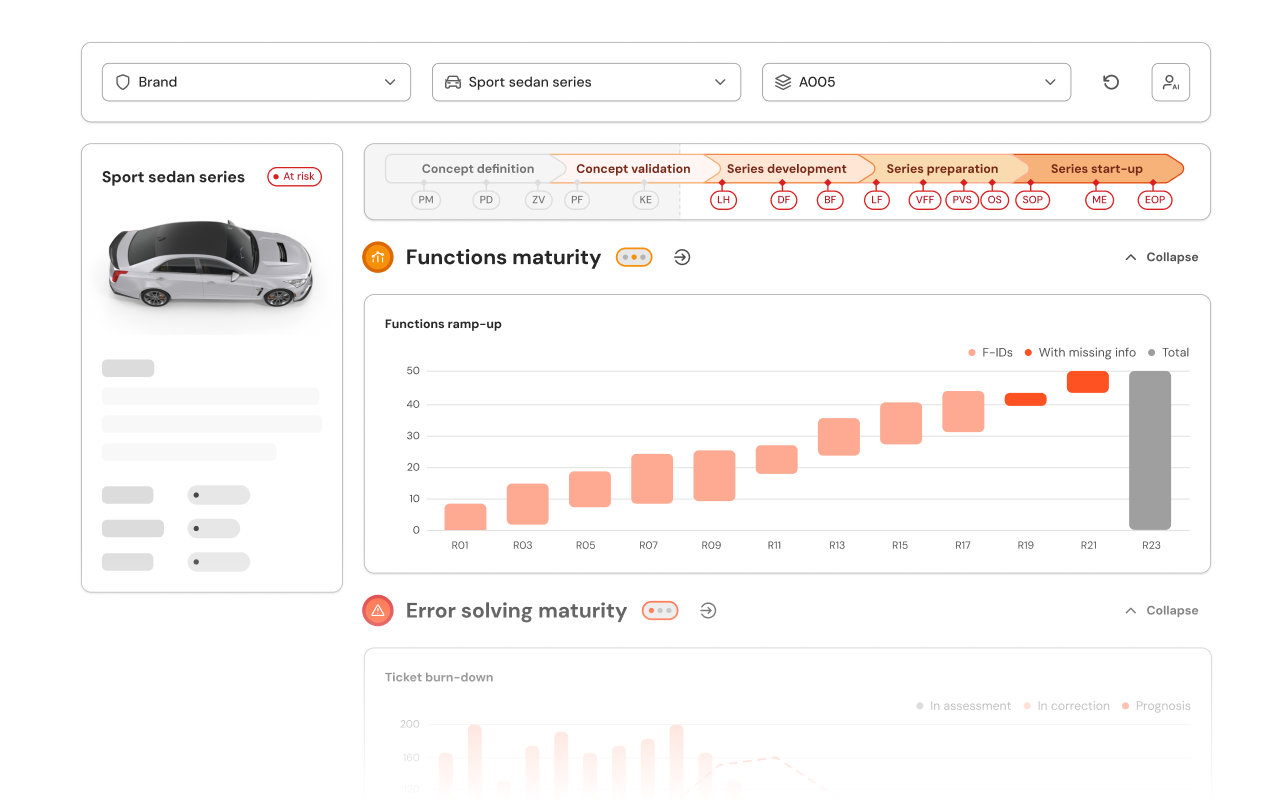Image resolution: width=1280 pixels, height=800 pixels.
Task: Click the PF milestone marker
Action: 577,200
